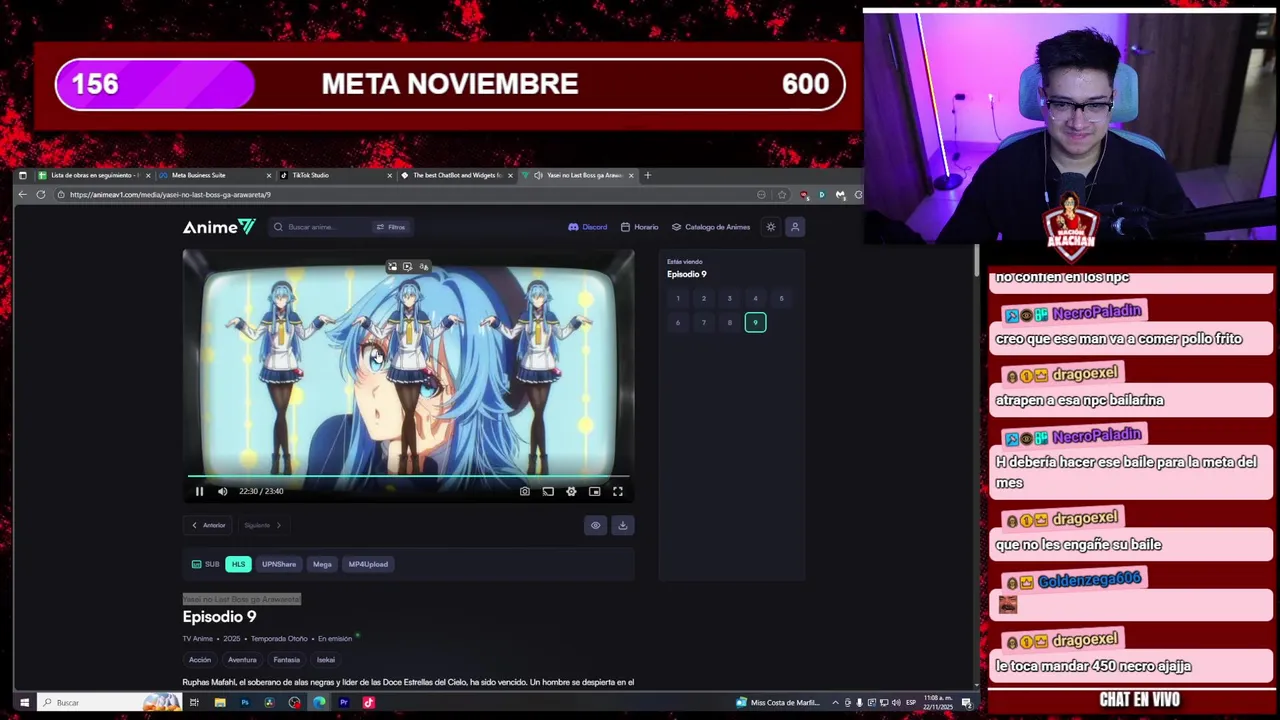Open the Catalogo de Animes page
Screen dimensions: 1280x720
(x=711, y=227)
